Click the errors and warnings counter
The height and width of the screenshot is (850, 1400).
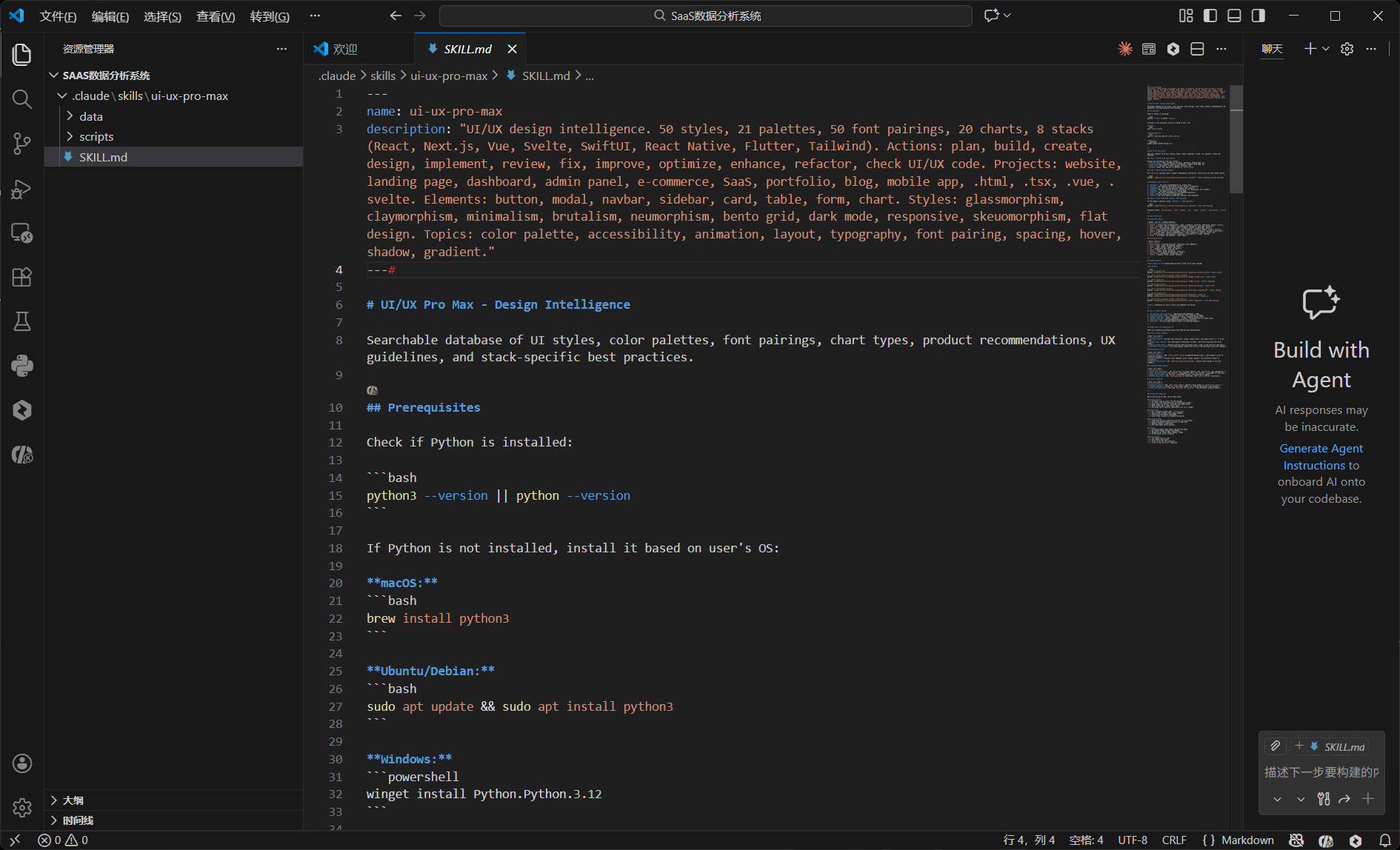coord(63,840)
